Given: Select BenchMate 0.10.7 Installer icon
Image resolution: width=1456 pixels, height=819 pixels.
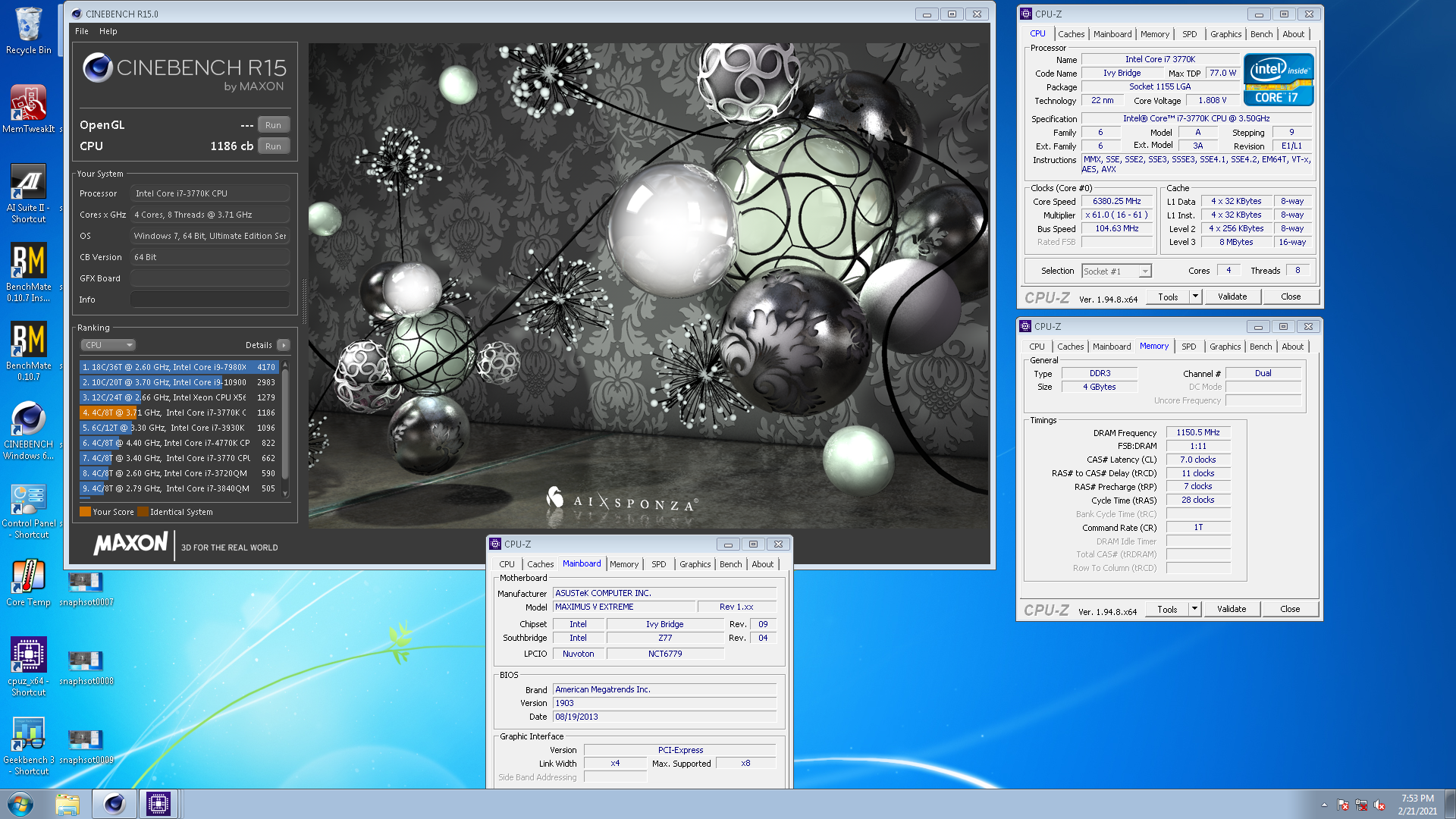Looking at the screenshot, I should tap(28, 272).
